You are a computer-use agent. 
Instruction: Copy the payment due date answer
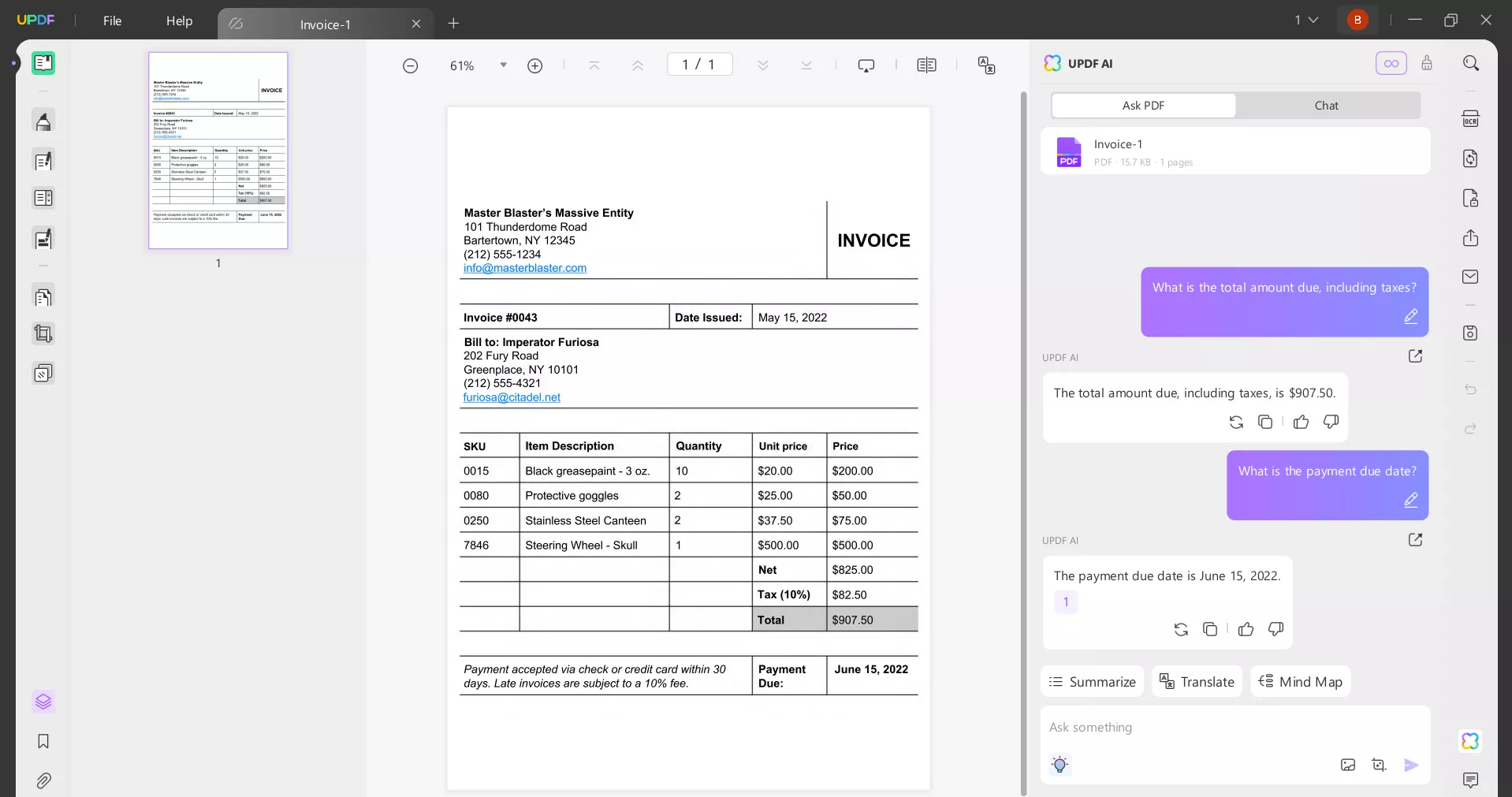[1210, 629]
